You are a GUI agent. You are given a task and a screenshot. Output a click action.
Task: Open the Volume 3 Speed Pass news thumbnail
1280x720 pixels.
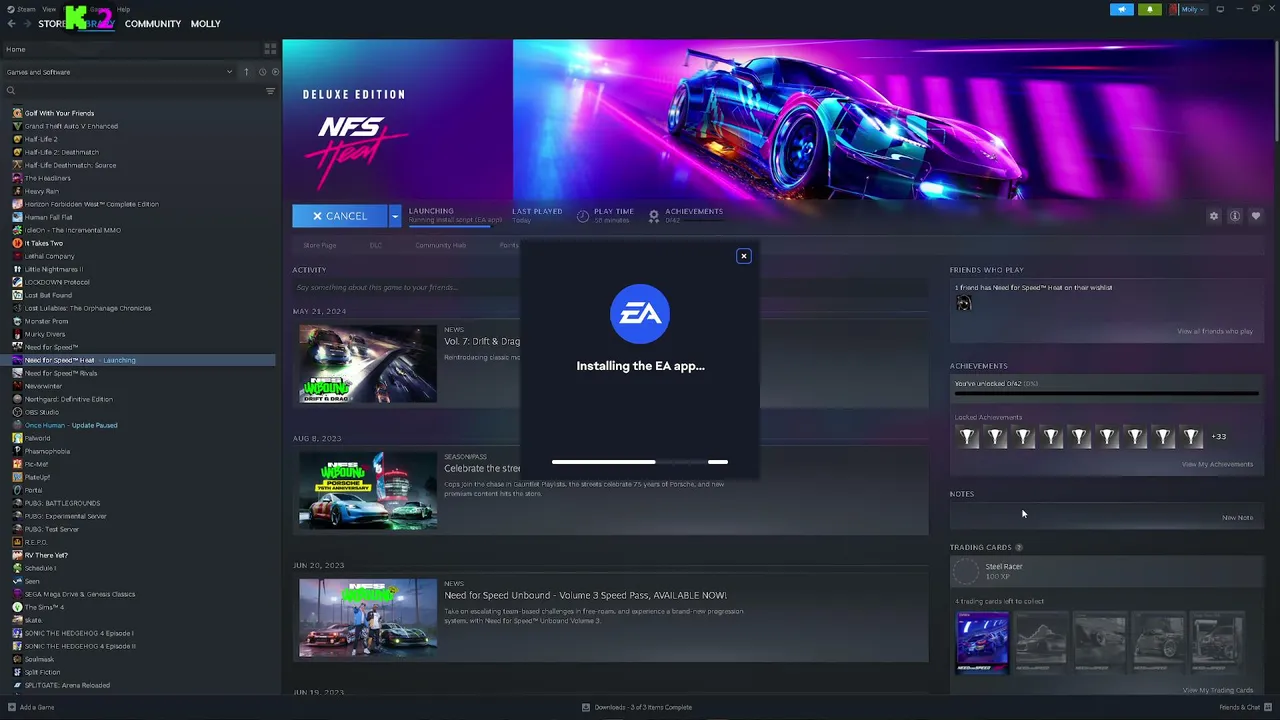(x=368, y=617)
